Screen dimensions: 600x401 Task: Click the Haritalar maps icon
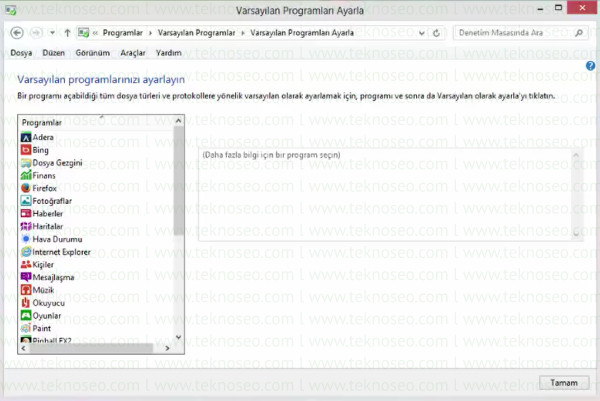[26, 227]
